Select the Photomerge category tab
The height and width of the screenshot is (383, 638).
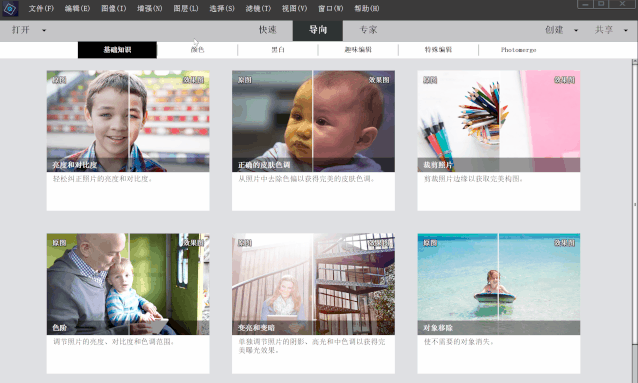tap(518, 50)
